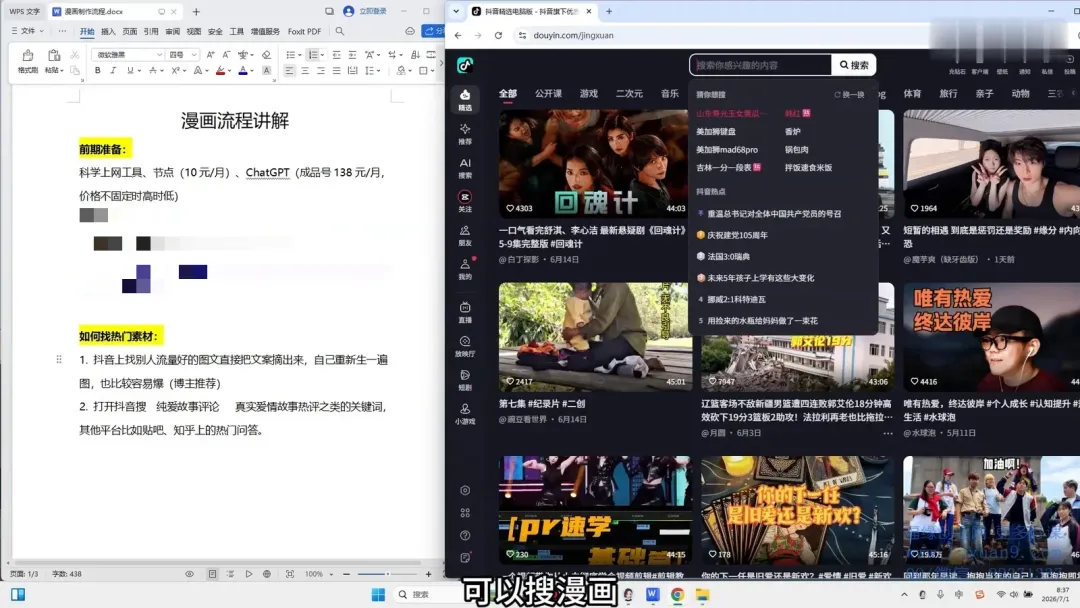Viewport: 1080px width, 608px height.
Task: Click the Windows Start button
Action: click(378, 594)
